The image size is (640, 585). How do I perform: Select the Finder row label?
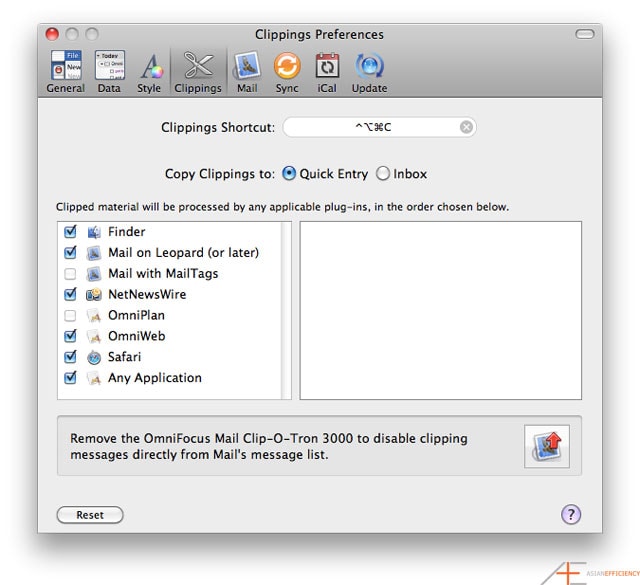127,232
